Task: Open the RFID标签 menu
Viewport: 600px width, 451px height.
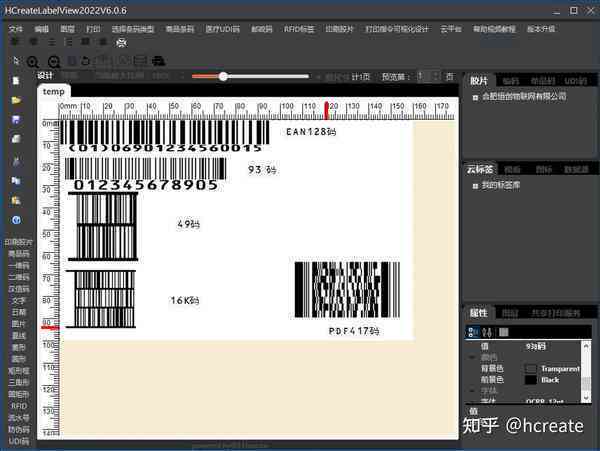Action: click(x=299, y=29)
